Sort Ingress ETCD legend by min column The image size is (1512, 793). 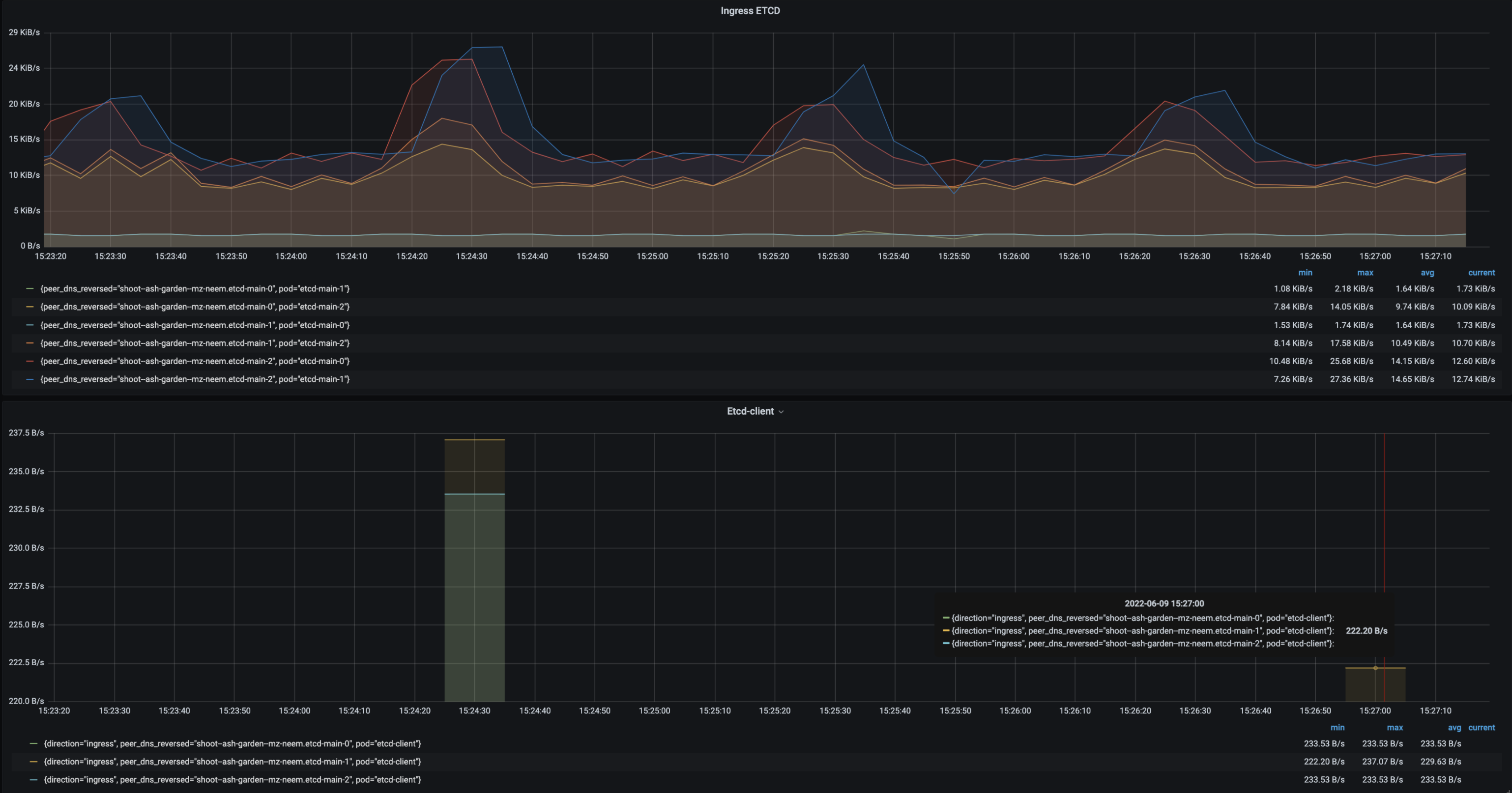pos(1305,273)
